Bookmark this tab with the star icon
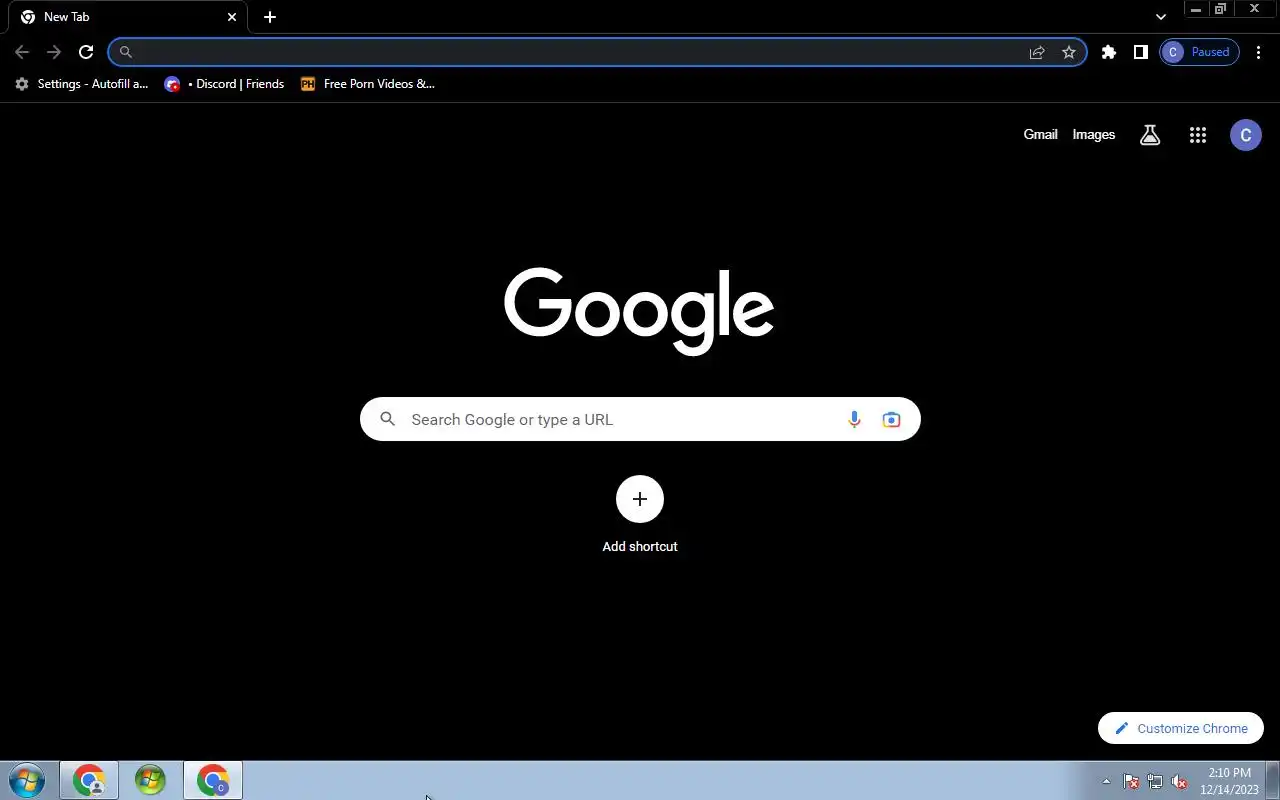 pyautogui.click(x=1069, y=52)
